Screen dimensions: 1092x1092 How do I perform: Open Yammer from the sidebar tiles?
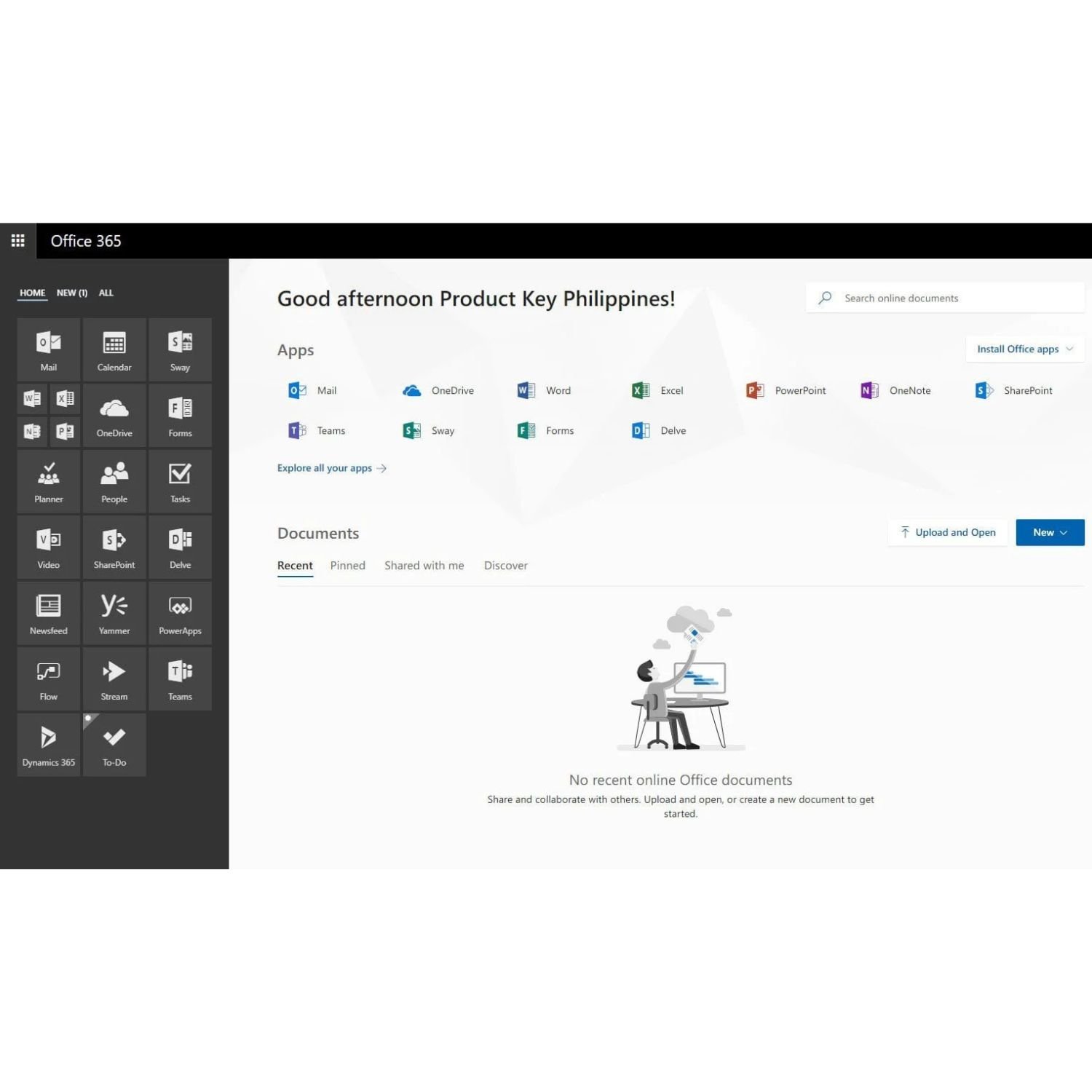click(114, 613)
